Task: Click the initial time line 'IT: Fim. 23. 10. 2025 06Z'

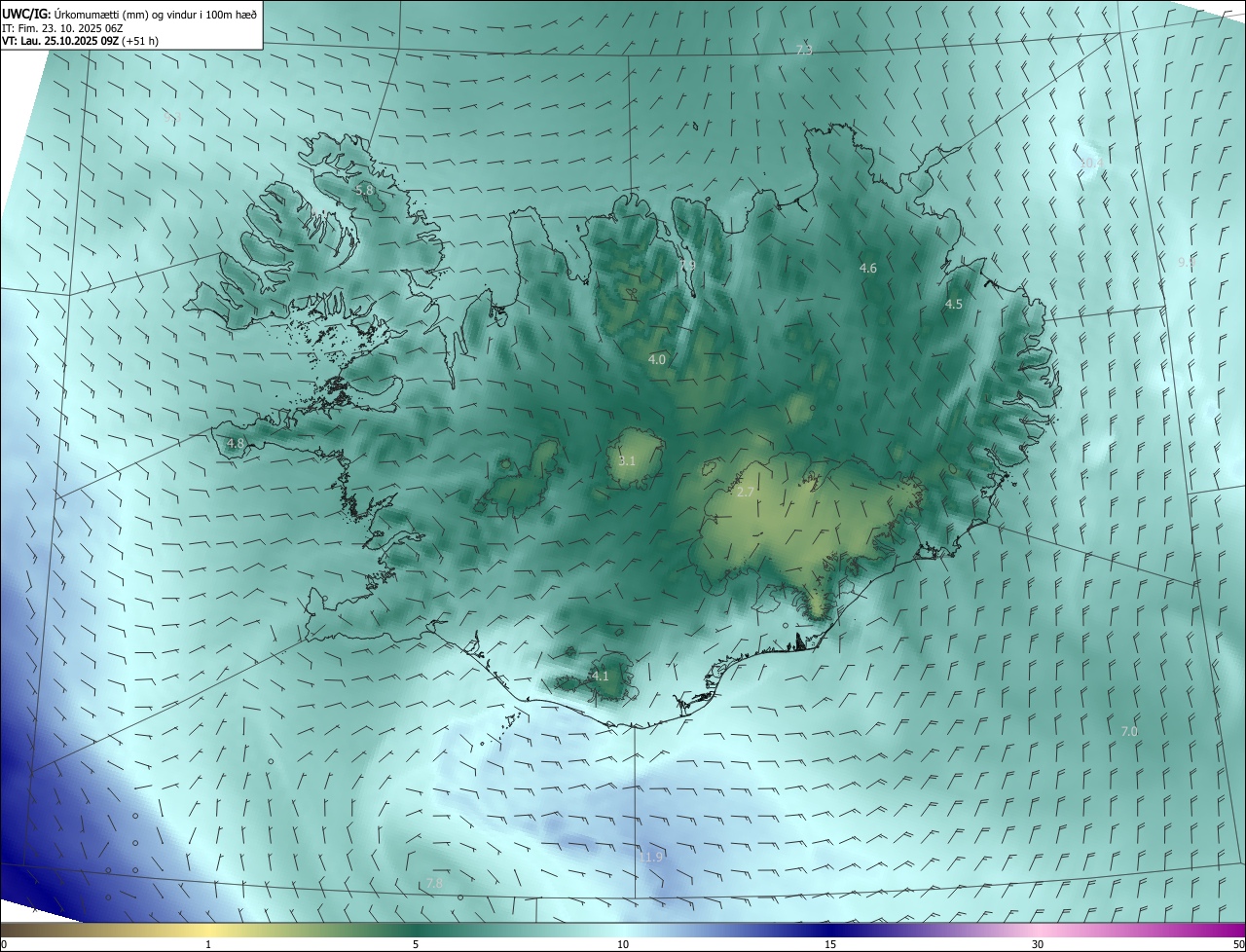Action: [62, 28]
